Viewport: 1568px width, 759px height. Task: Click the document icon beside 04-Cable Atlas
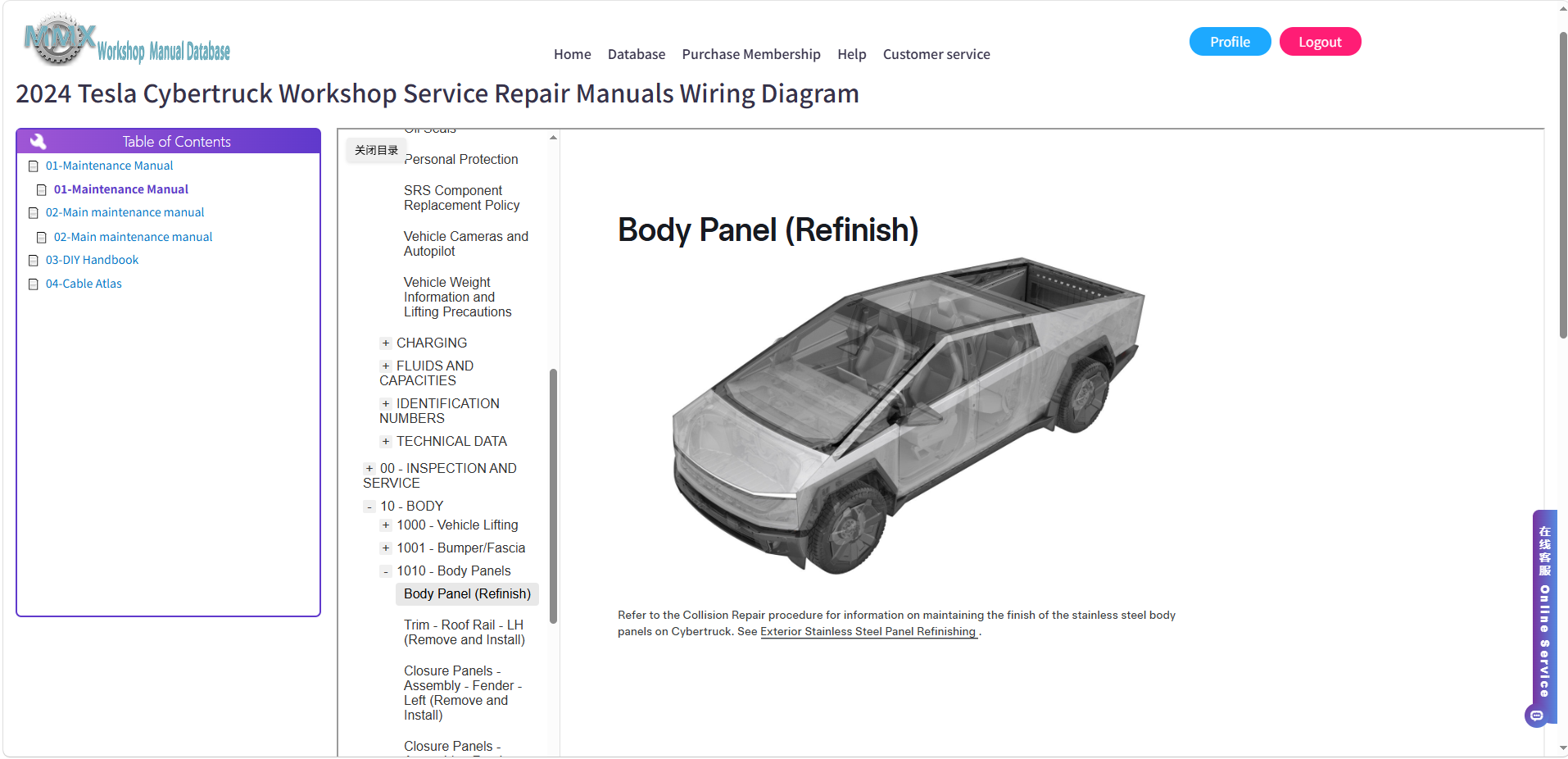click(x=34, y=284)
